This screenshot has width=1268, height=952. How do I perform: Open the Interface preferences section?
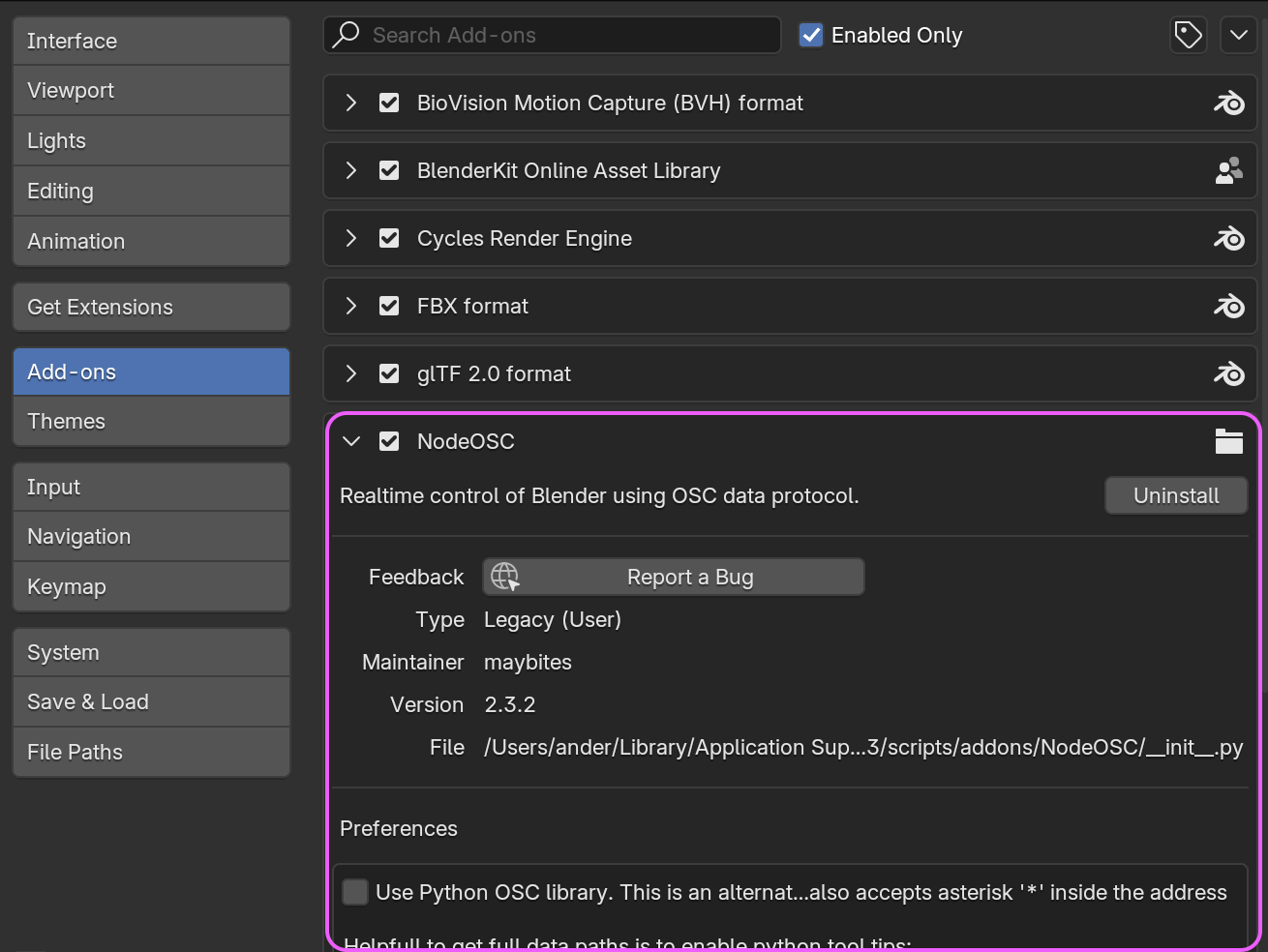click(151, 41)
